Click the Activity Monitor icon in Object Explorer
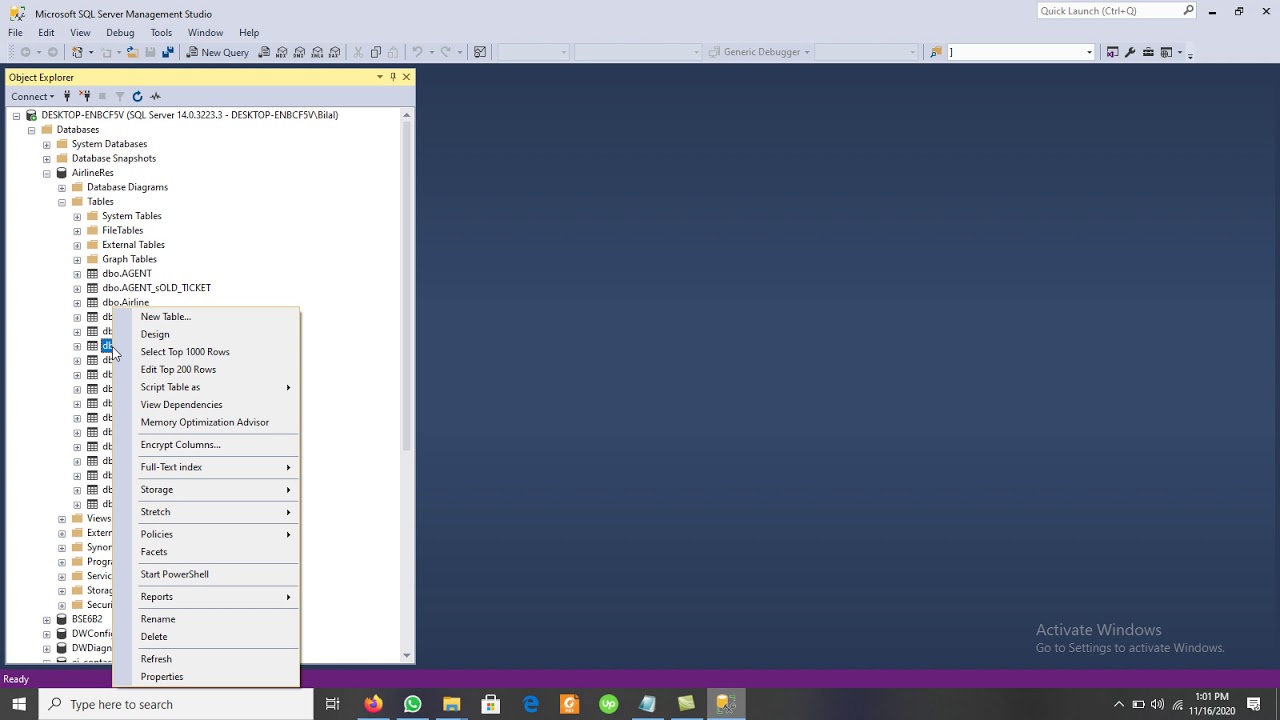Screen dimensions: 1280x720 155,96
